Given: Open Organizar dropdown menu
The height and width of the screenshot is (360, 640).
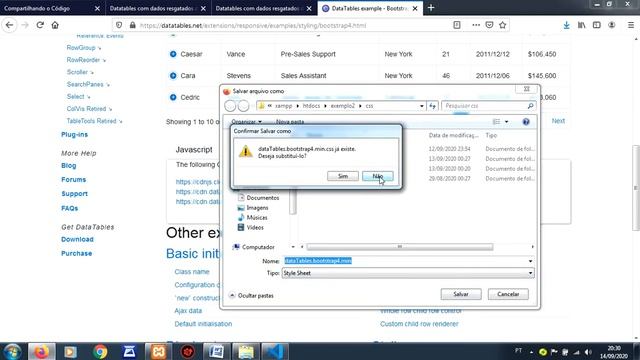Looking at the screenshot, I should [246, 122].
